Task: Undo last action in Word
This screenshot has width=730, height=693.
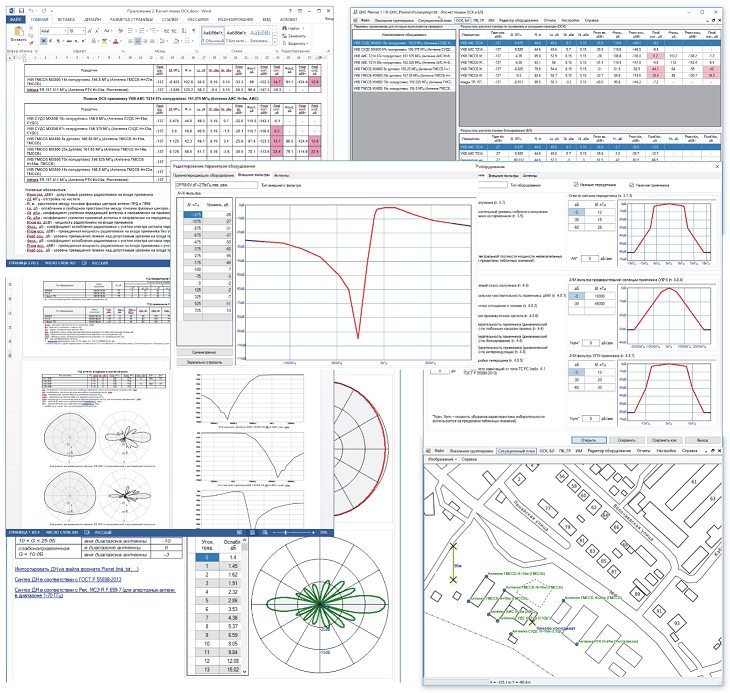Action: click(x=31, y=11)
